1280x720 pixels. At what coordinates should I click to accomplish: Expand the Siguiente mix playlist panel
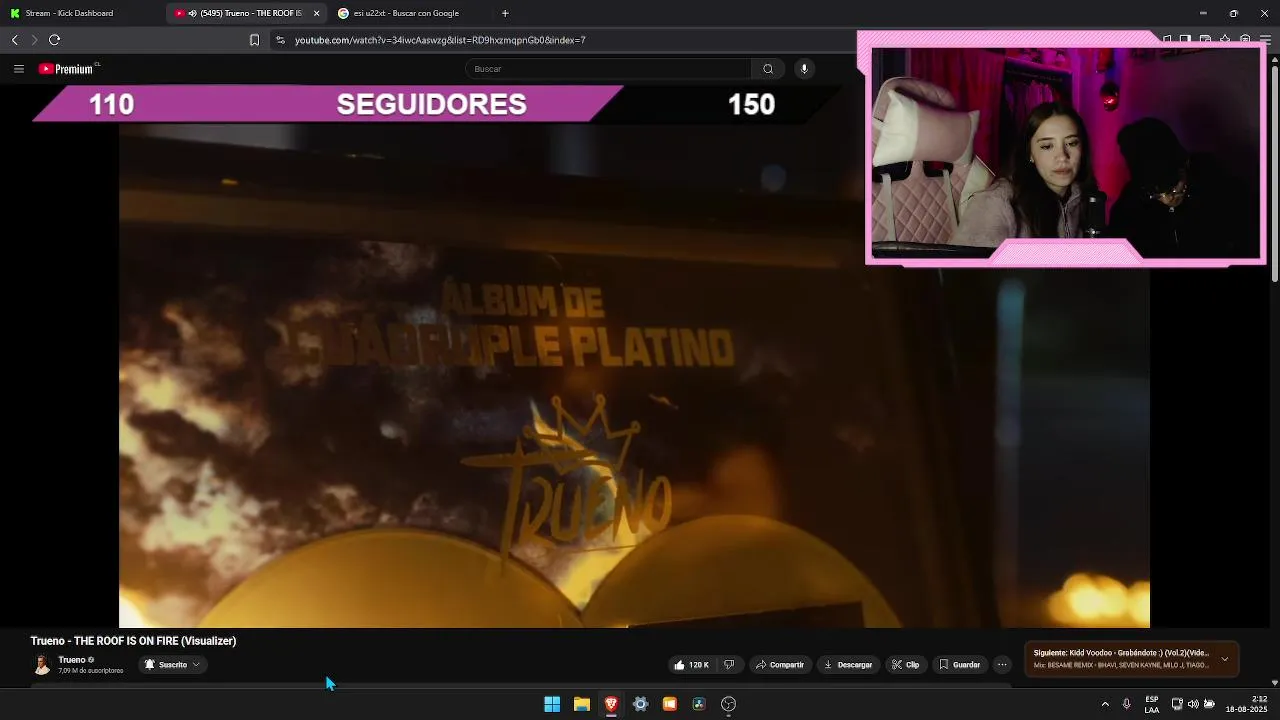click(x=1224, y=659)
